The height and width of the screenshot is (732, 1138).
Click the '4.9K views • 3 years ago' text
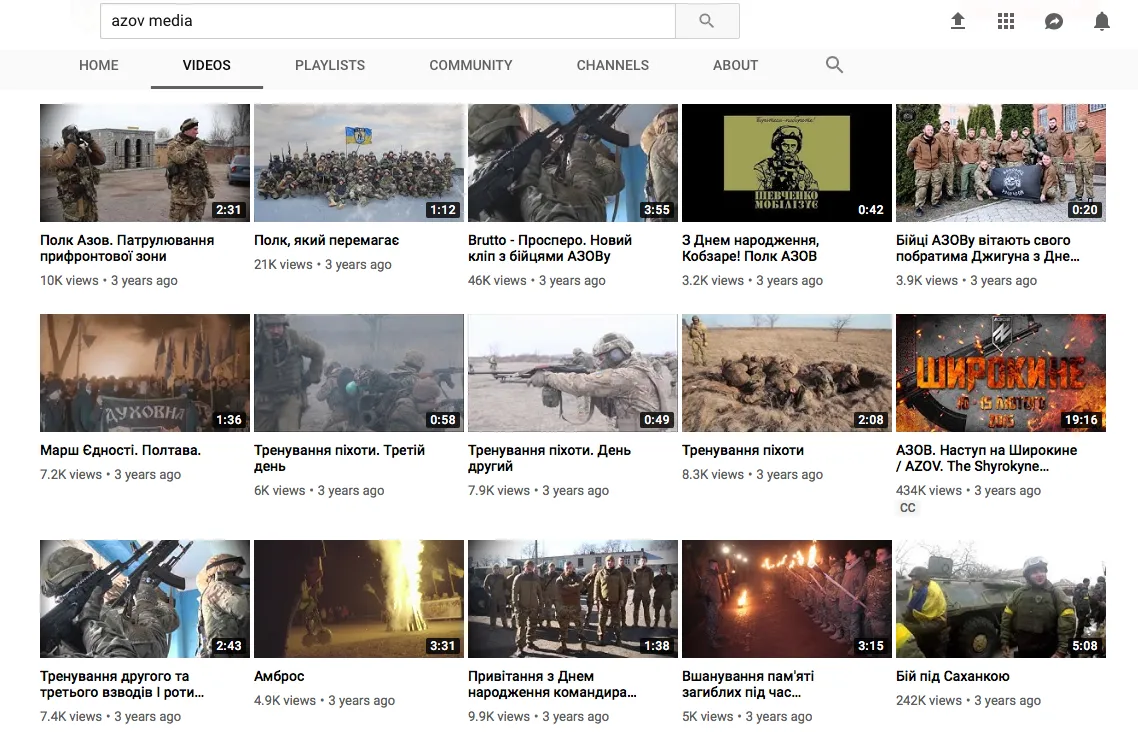(324, 701)
